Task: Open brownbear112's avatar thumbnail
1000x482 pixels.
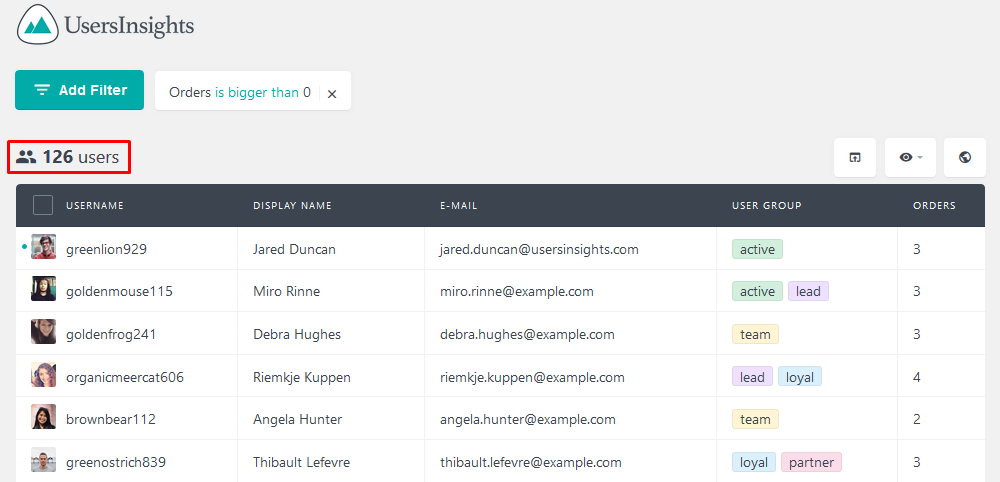Action: click(x=43, y=416)
